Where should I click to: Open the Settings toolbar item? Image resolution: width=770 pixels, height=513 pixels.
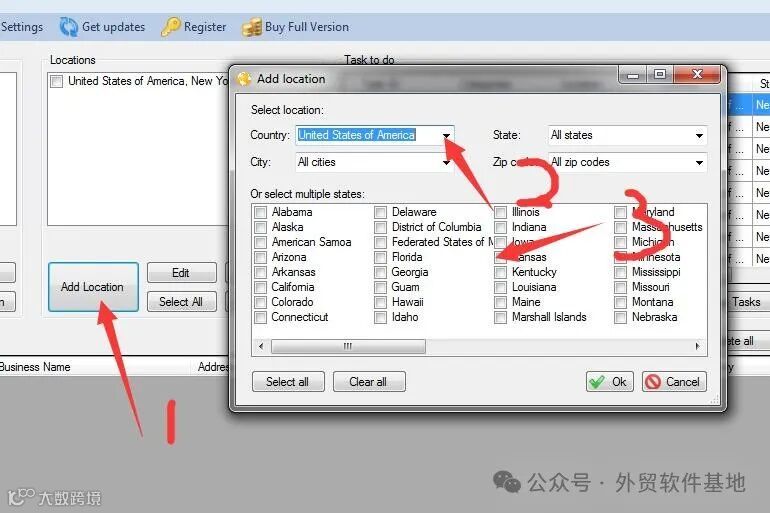[x=22, y=27]
